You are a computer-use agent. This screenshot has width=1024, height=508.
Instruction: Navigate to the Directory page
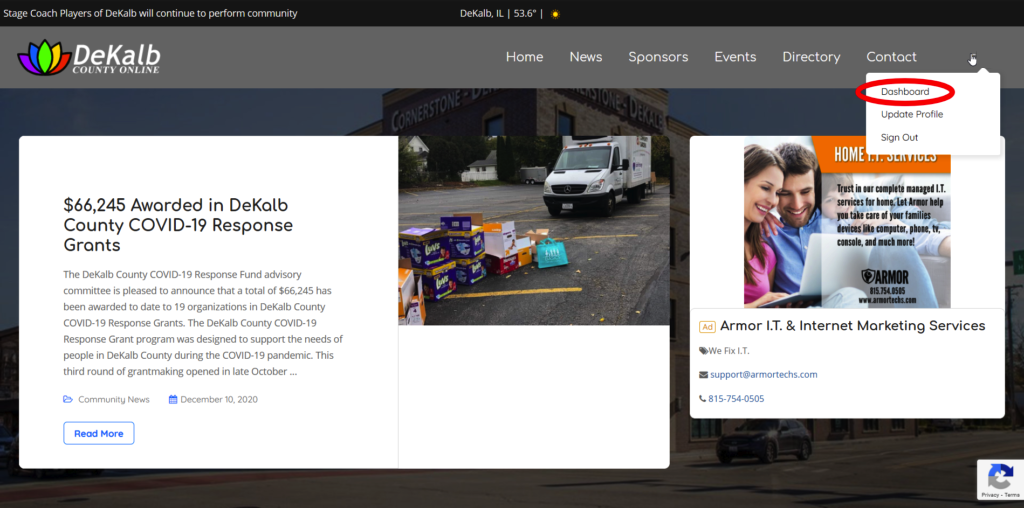[811, 57]
